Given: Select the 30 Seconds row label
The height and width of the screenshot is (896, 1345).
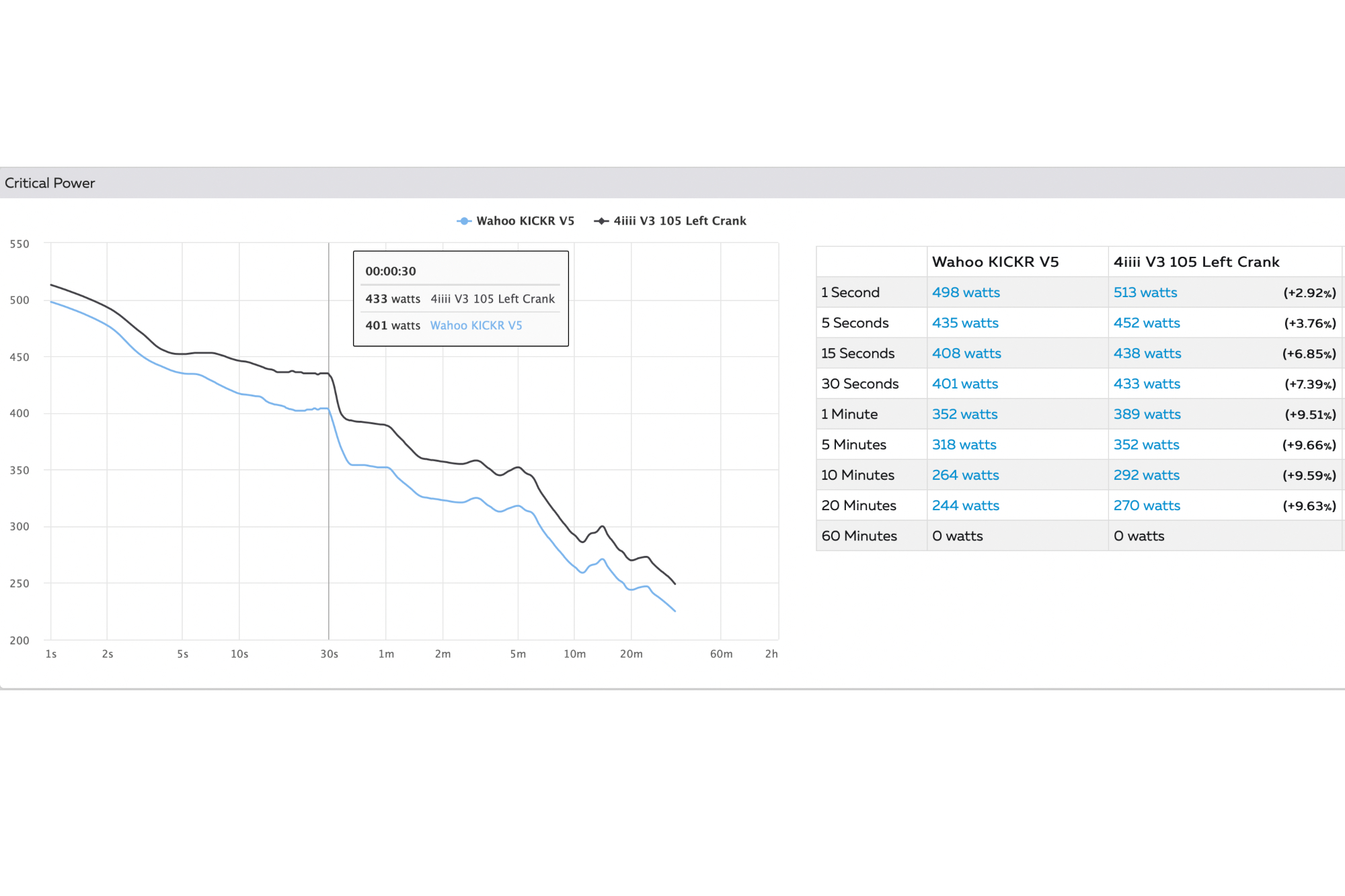Looking at the screenshot, I should pos(859,384).
